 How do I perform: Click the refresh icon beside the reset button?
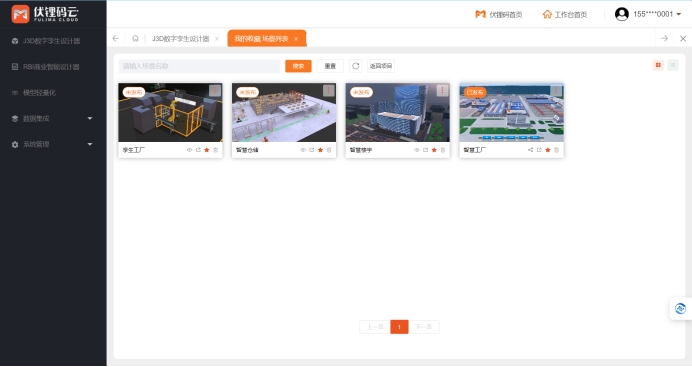[356, 66]
